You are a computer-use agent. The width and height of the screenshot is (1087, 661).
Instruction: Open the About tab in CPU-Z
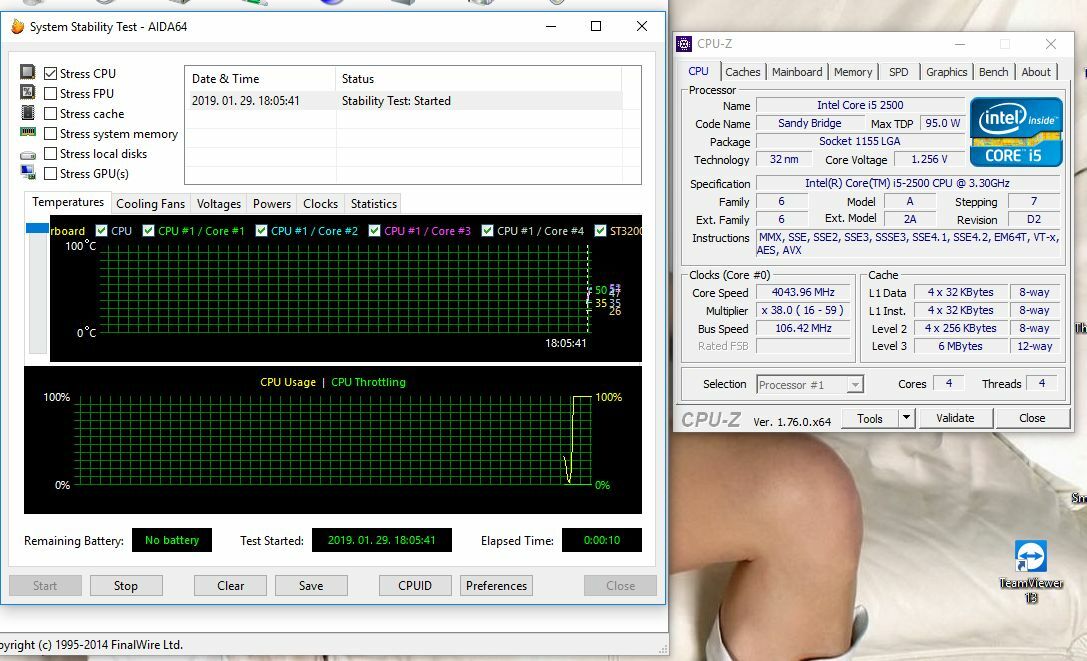(1036, 72)
